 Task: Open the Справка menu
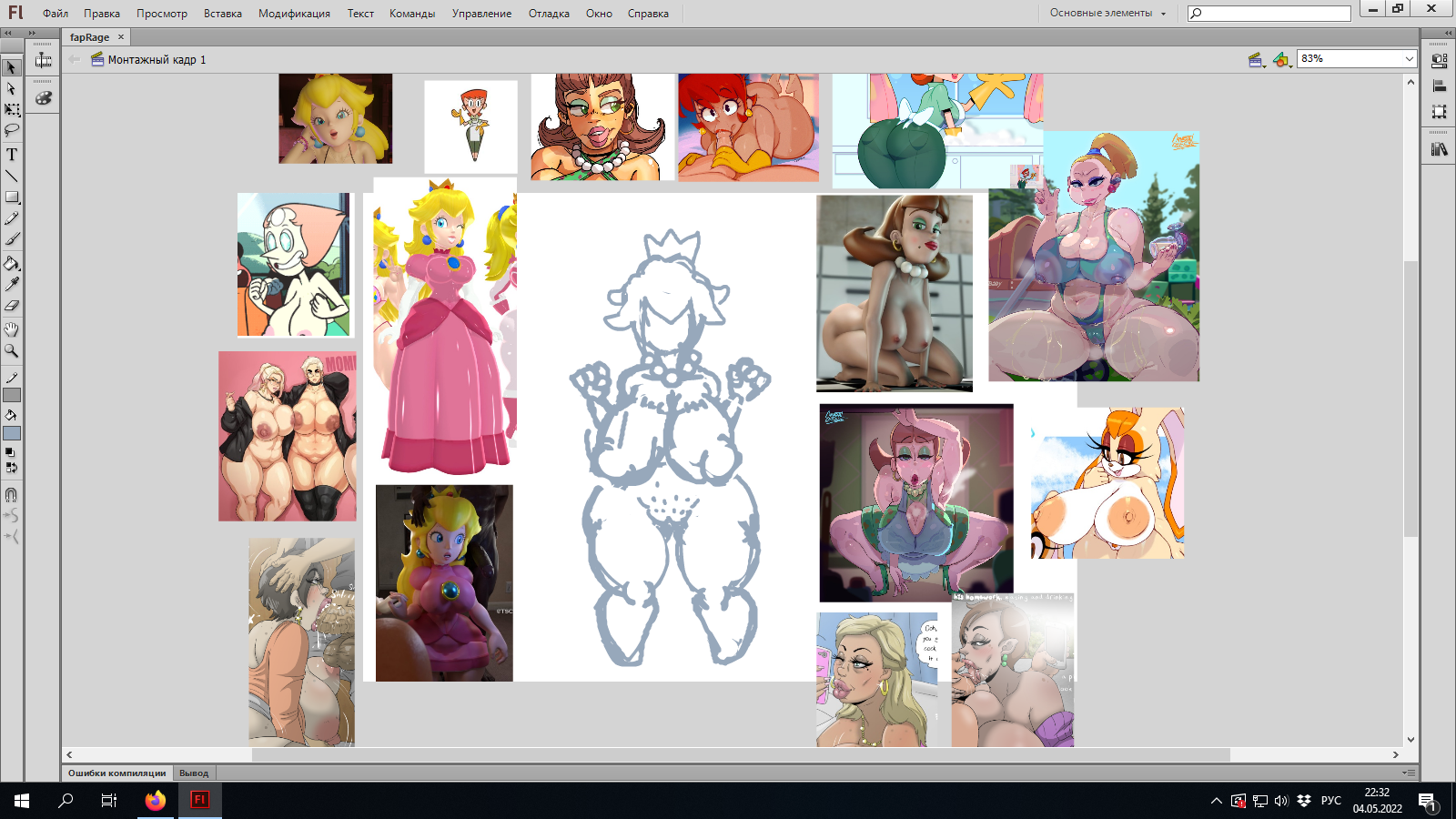[x=648, y=14]
